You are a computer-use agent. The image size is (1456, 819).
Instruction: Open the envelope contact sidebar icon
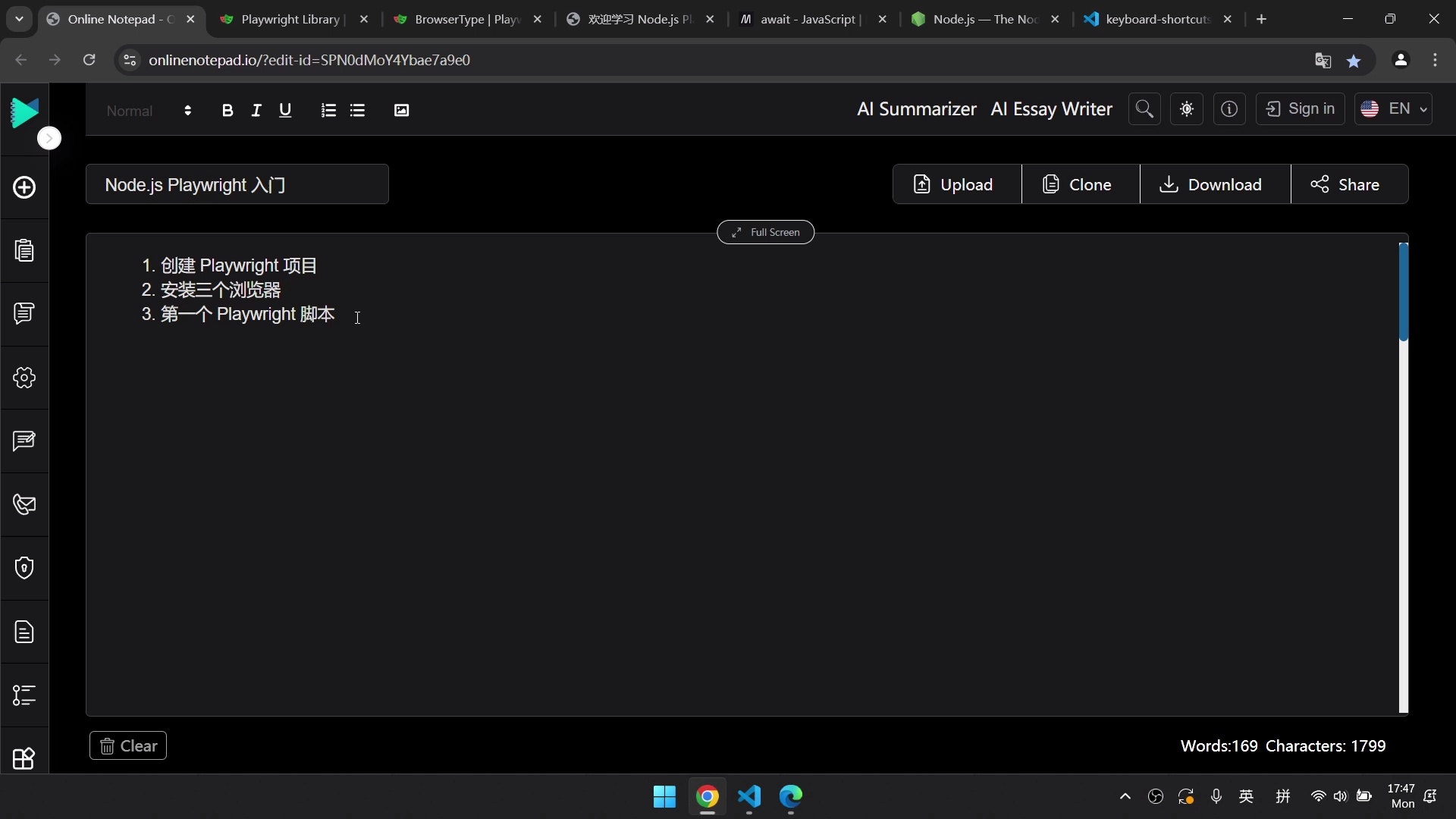point(24,504)
